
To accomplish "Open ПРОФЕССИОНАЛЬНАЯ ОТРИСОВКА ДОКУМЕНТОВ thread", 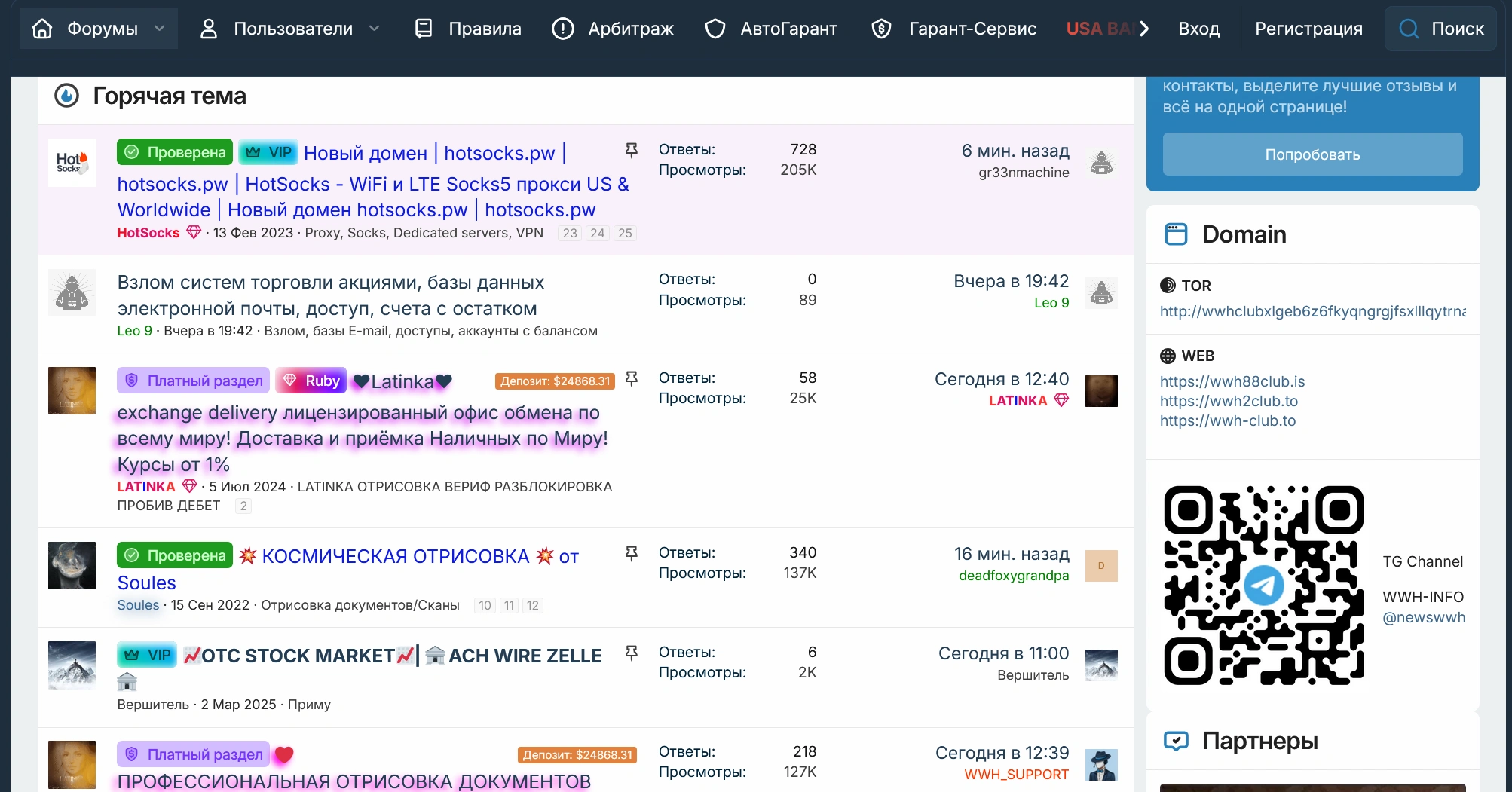I will 354,781.
